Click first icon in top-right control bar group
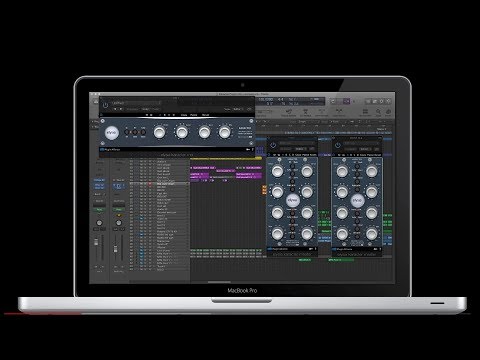480x360 pixels. tap(368, 101)
